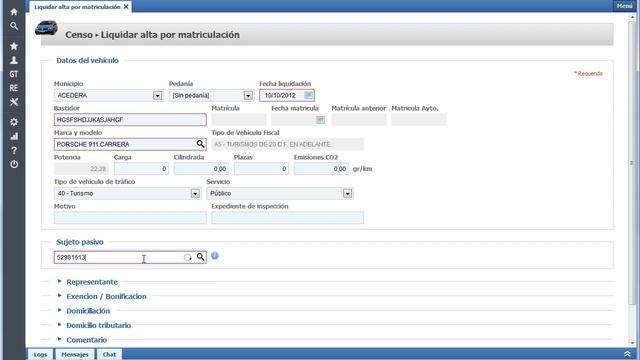The width and height of the screenshot is (640, 360).
Task: Click the info icon beside Sujeto pasivo
Action: point(215,256)
